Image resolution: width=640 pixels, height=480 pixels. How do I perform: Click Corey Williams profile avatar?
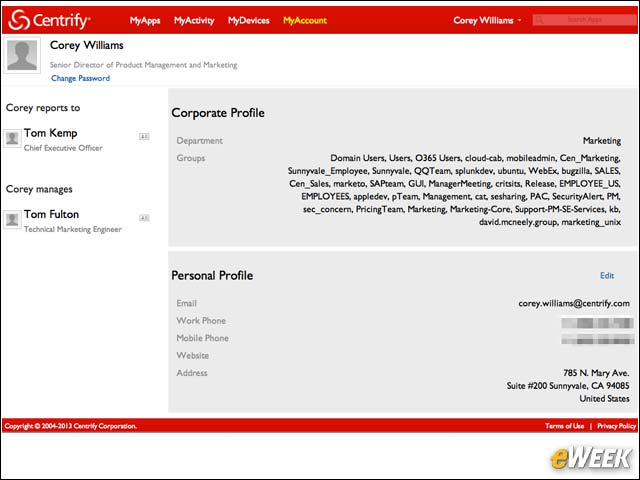[22, 56]
